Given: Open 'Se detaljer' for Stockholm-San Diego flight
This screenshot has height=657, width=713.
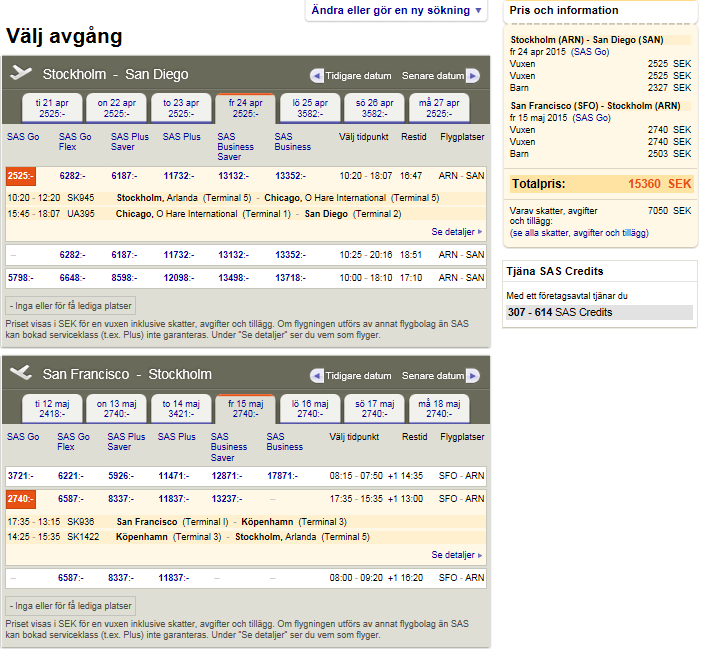Looking at the screenshot, I should pos(457,232).
